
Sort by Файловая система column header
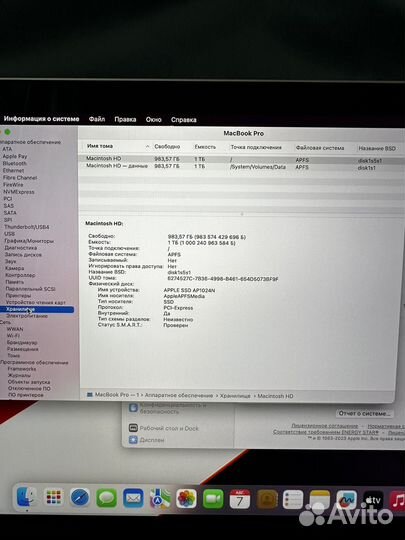coord(320,148)
